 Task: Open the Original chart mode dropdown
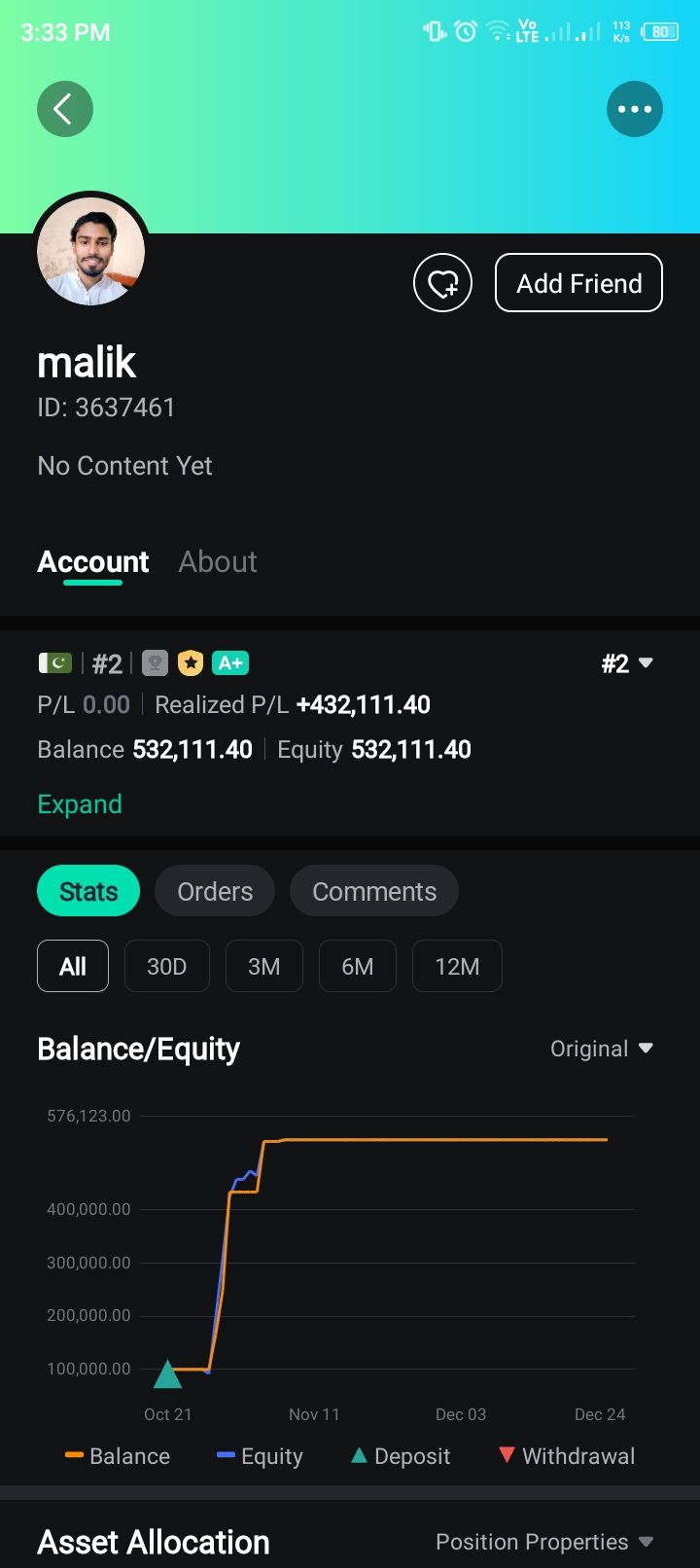tap(601, 1049)
